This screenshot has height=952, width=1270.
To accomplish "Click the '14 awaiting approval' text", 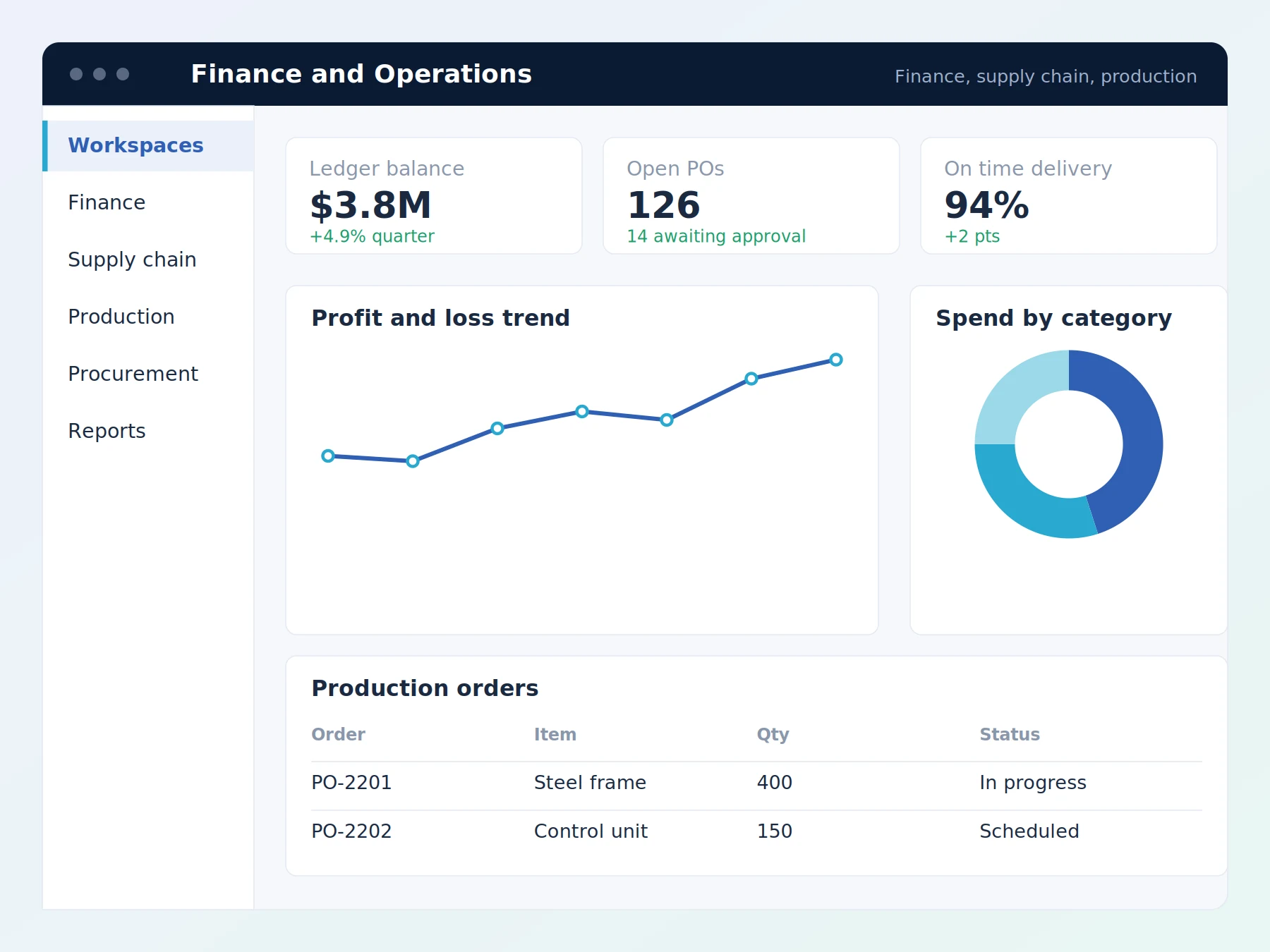I will [716, 236].
